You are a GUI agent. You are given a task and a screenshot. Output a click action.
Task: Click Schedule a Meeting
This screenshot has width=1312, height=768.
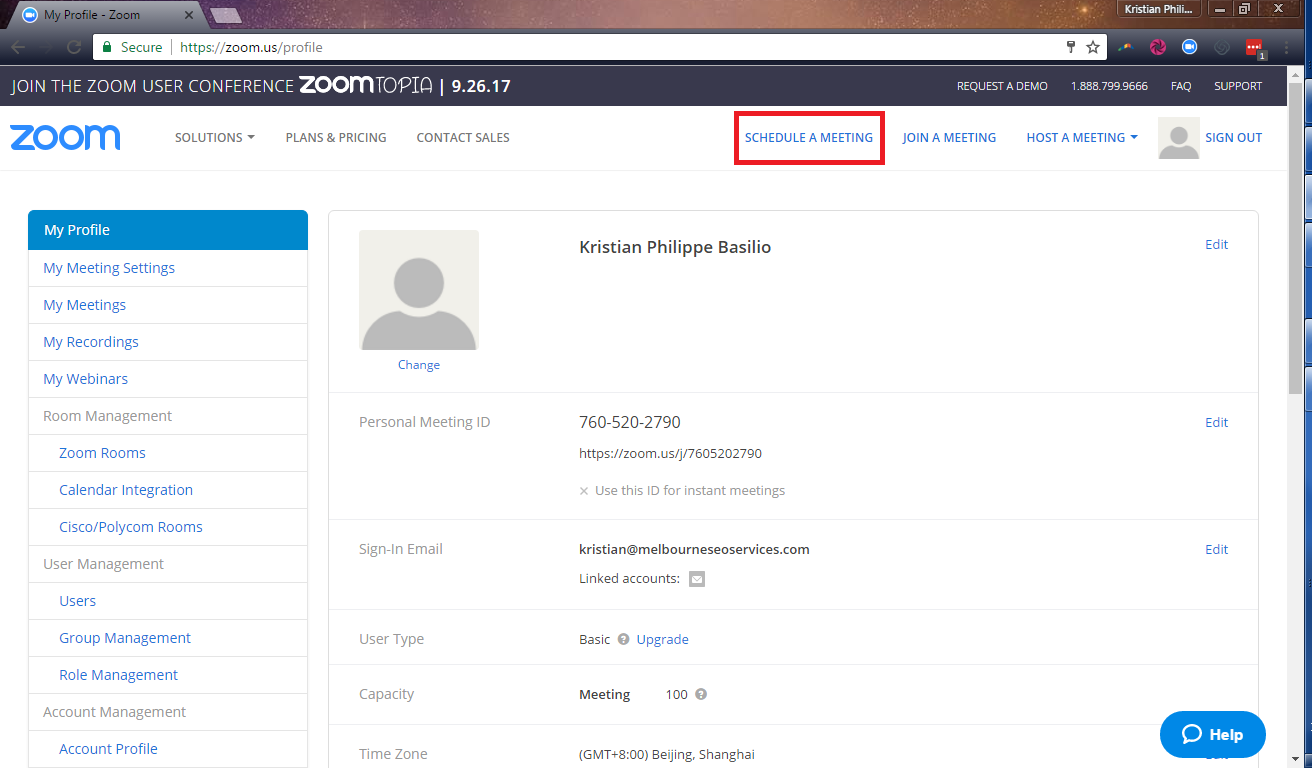point(809,138)
